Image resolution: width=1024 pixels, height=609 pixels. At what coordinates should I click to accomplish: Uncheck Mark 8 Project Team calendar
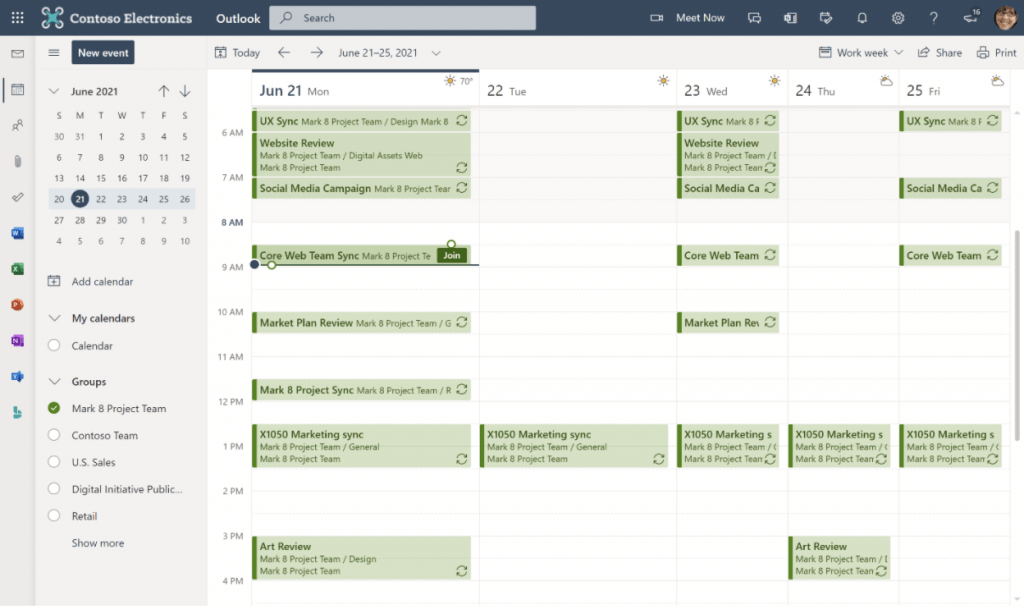[x=54, y=408]
